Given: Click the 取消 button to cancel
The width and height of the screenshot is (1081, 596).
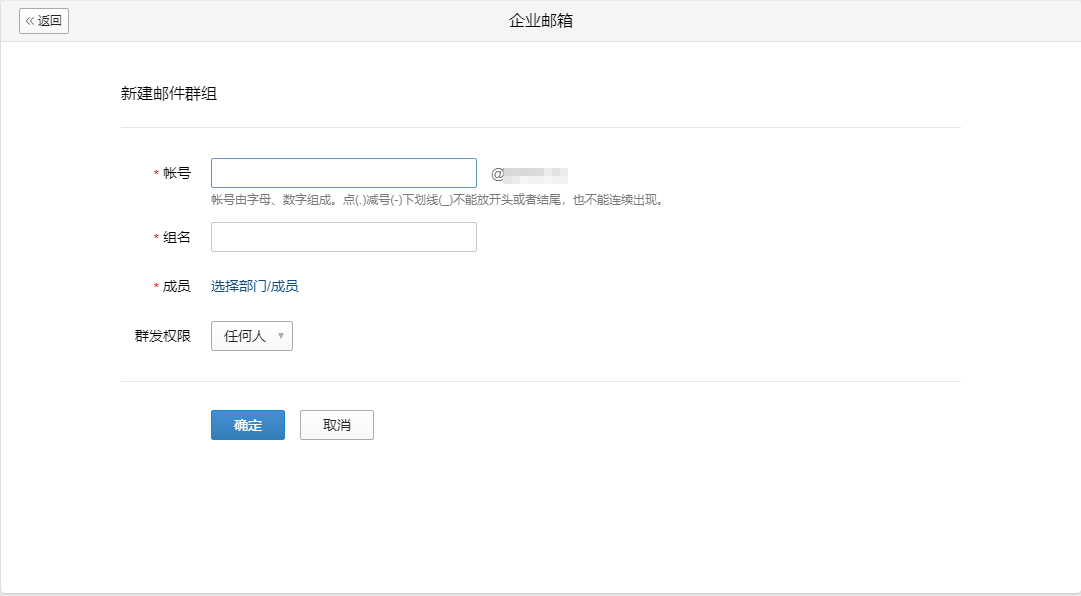Looking at the screenshot, I should tap(337, 424).
